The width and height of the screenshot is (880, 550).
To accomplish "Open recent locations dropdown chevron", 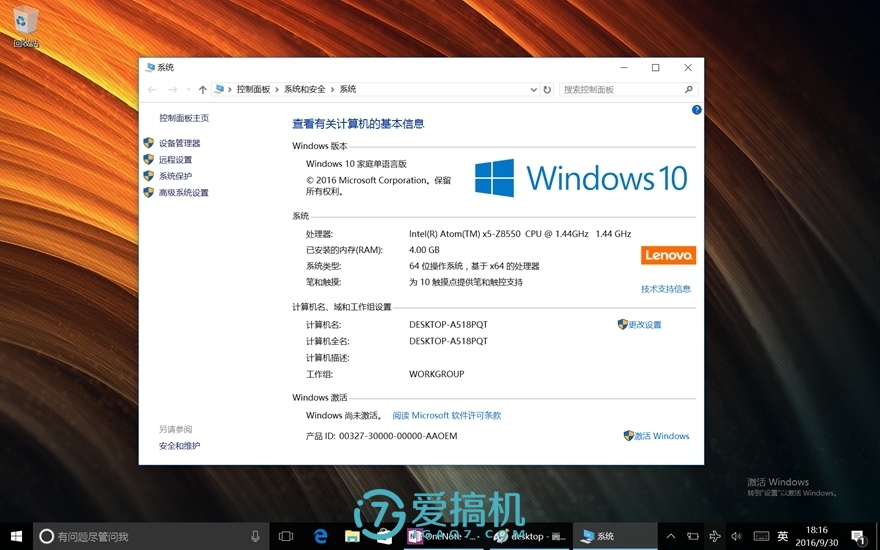I will click(x=188, y=89).
